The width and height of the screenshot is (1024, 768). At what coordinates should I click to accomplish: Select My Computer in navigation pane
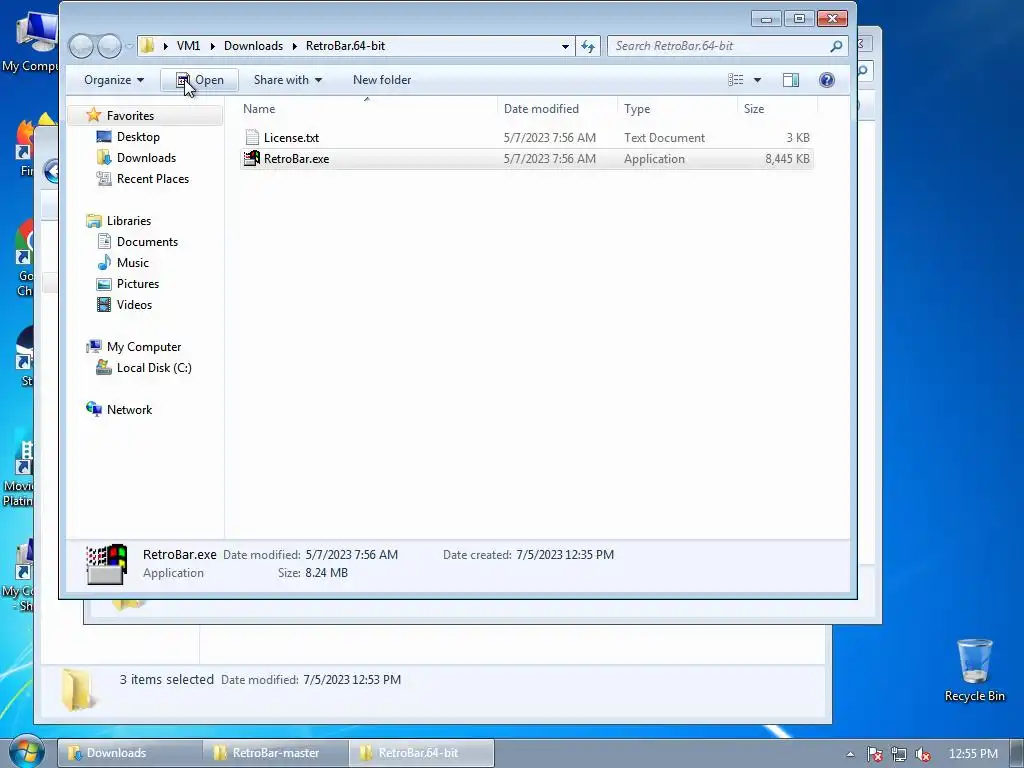(x=144, y=347)
